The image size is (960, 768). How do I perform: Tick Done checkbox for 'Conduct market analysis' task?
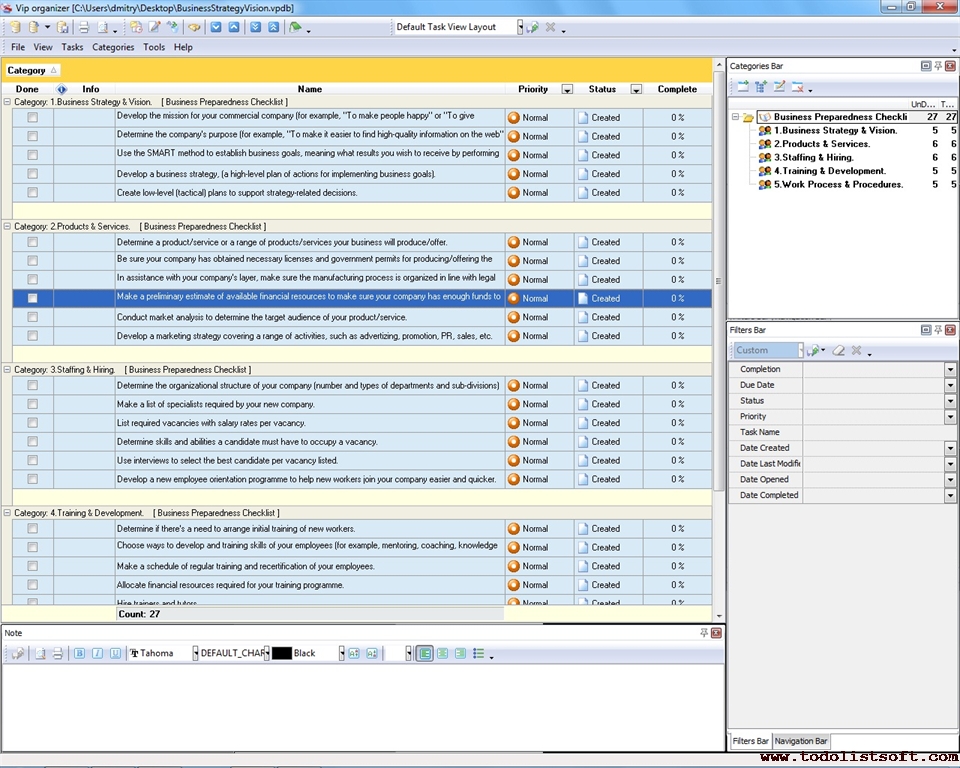33,317
